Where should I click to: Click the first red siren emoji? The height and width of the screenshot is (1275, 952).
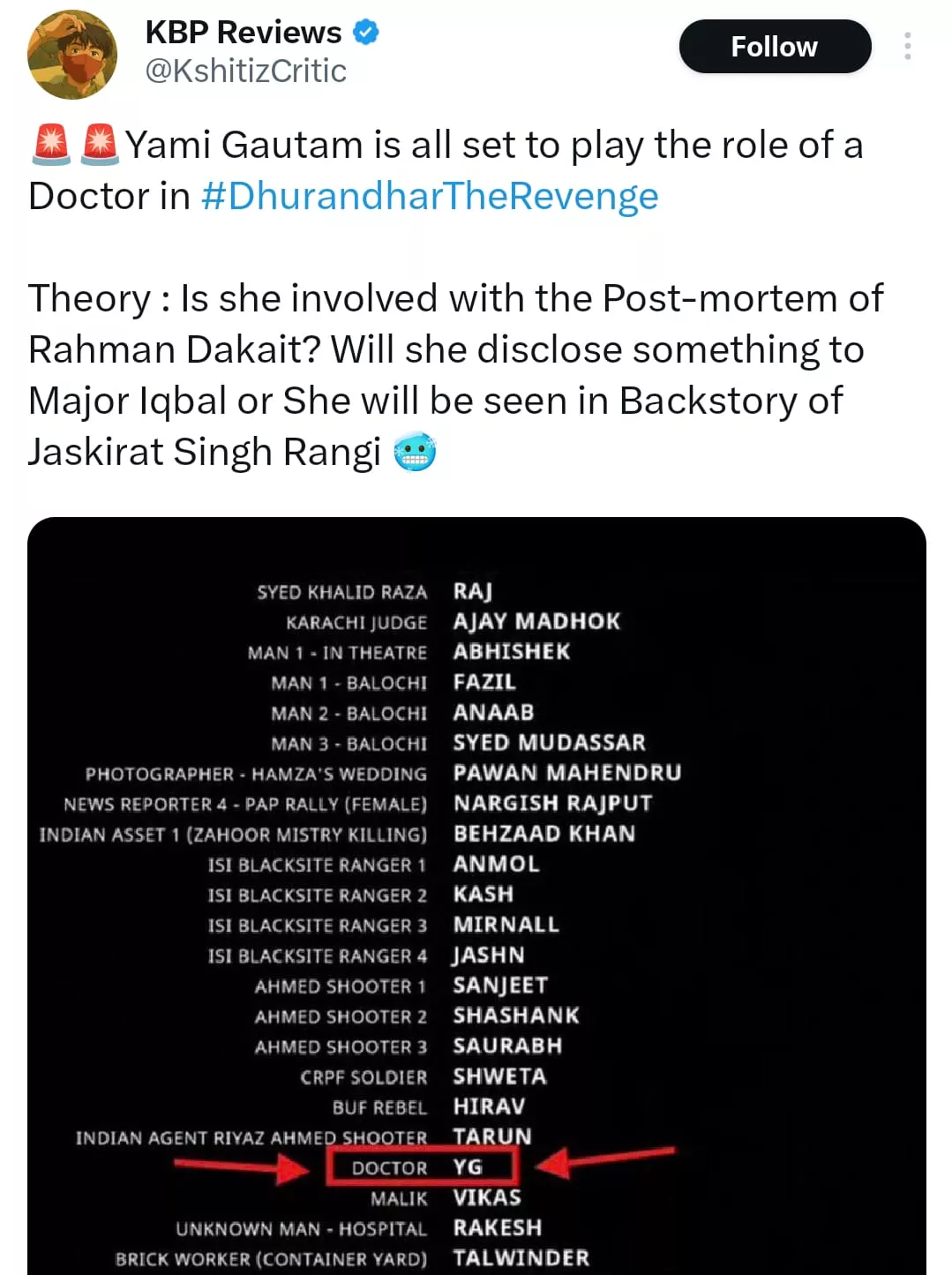tap(51, 145)
